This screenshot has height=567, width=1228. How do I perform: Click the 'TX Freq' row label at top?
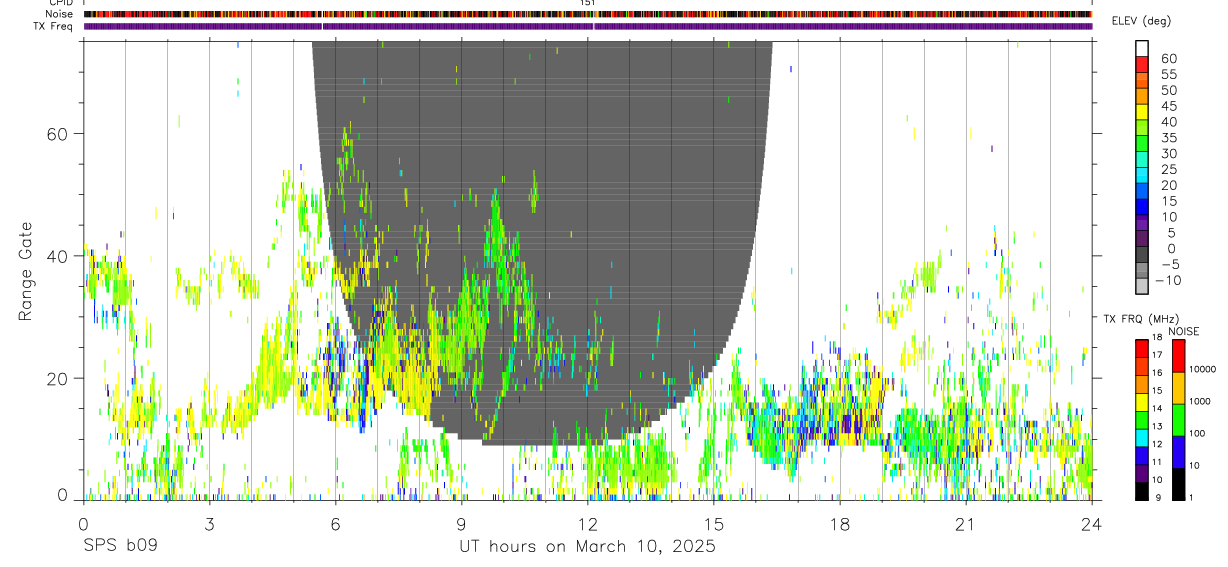tap(55, 26)
